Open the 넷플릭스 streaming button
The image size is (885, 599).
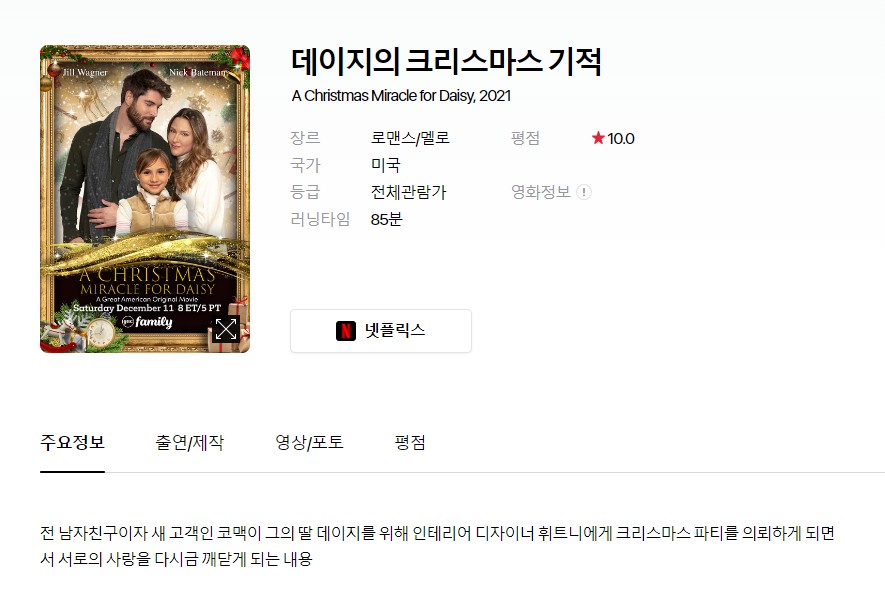[x=381, y=331]
